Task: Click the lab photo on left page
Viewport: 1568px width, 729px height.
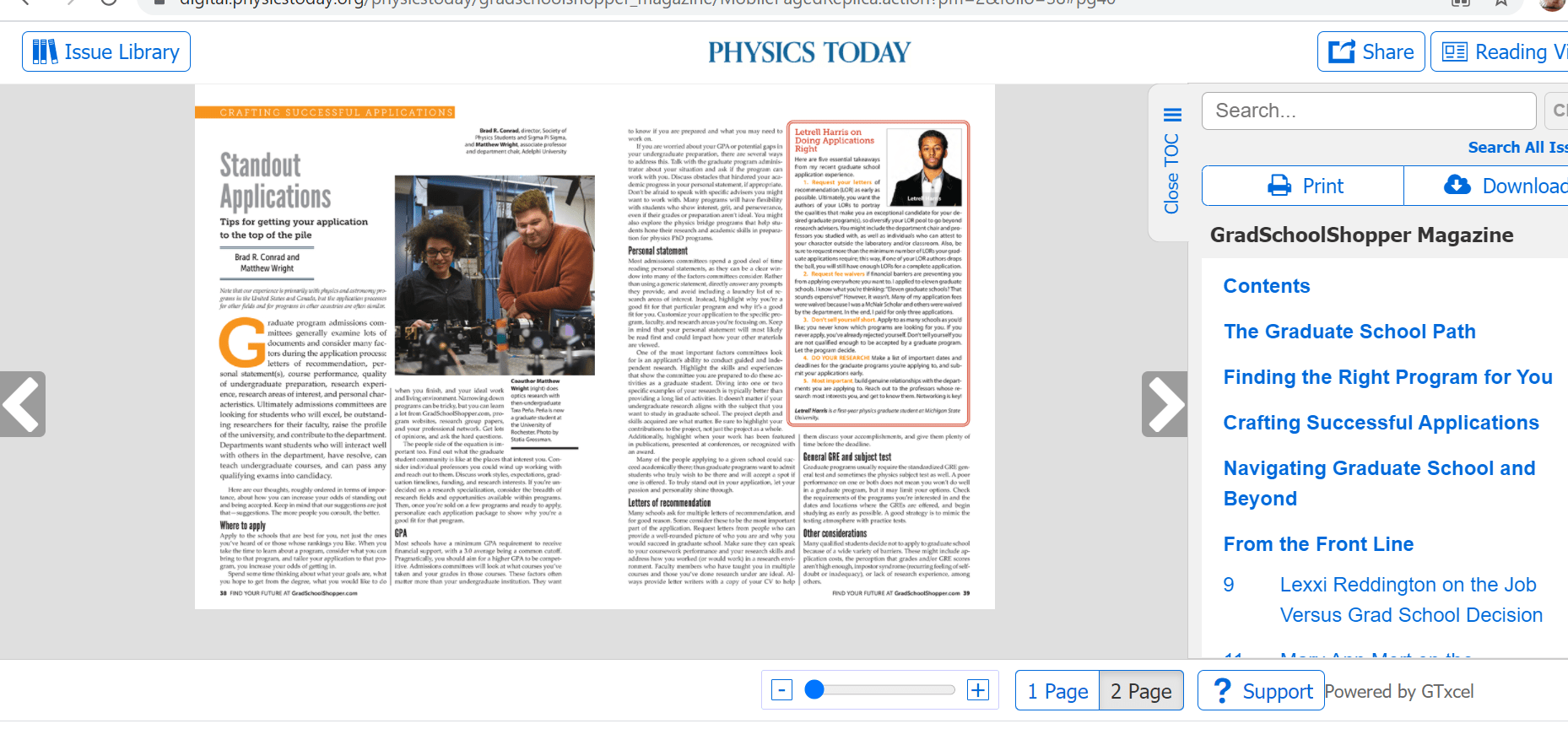Action: (495, 275)
